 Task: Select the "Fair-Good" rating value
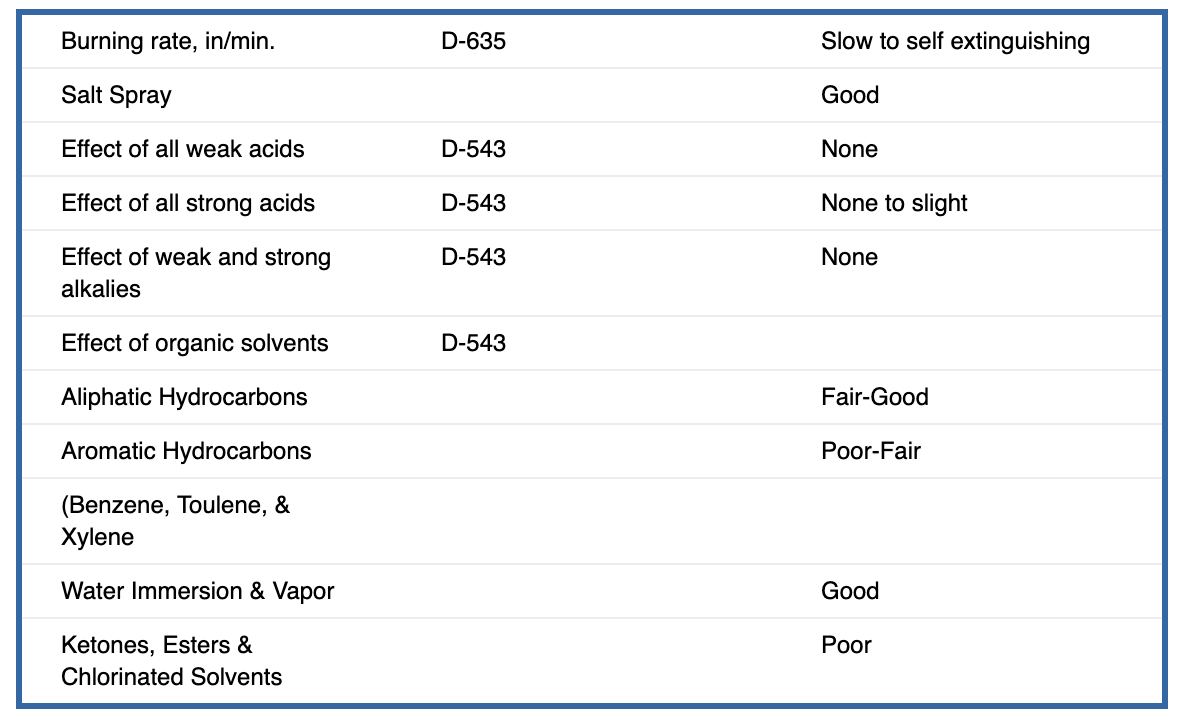(x=875, y=397)
